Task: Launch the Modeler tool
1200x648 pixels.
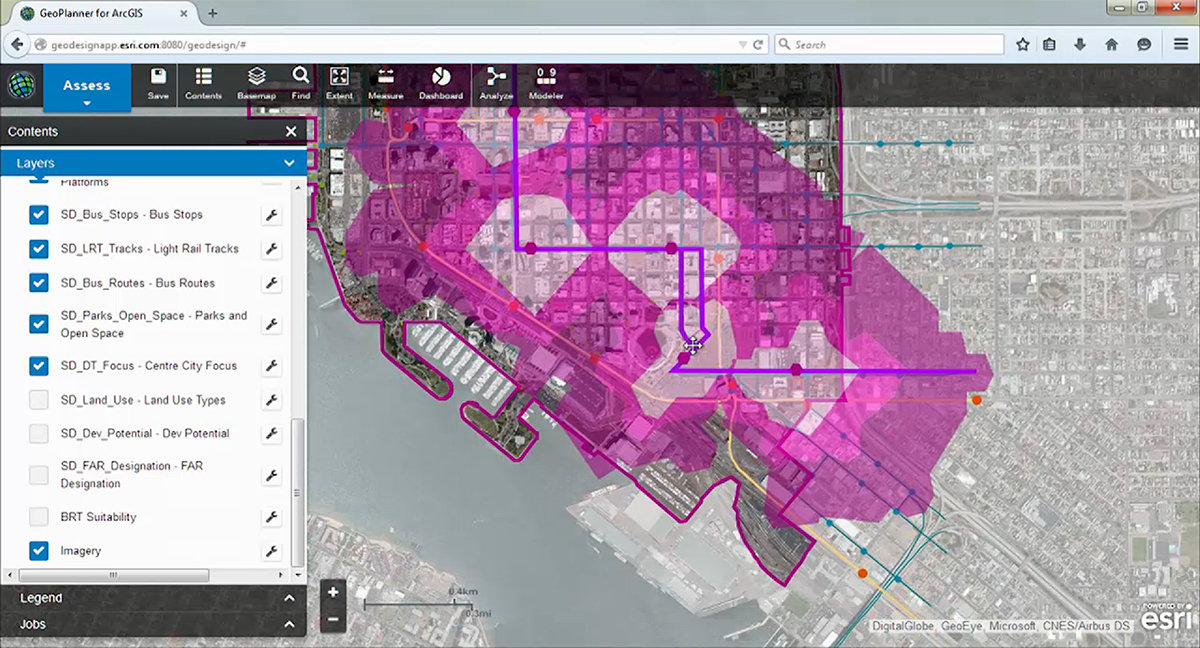Action: (x=546, y=84)
